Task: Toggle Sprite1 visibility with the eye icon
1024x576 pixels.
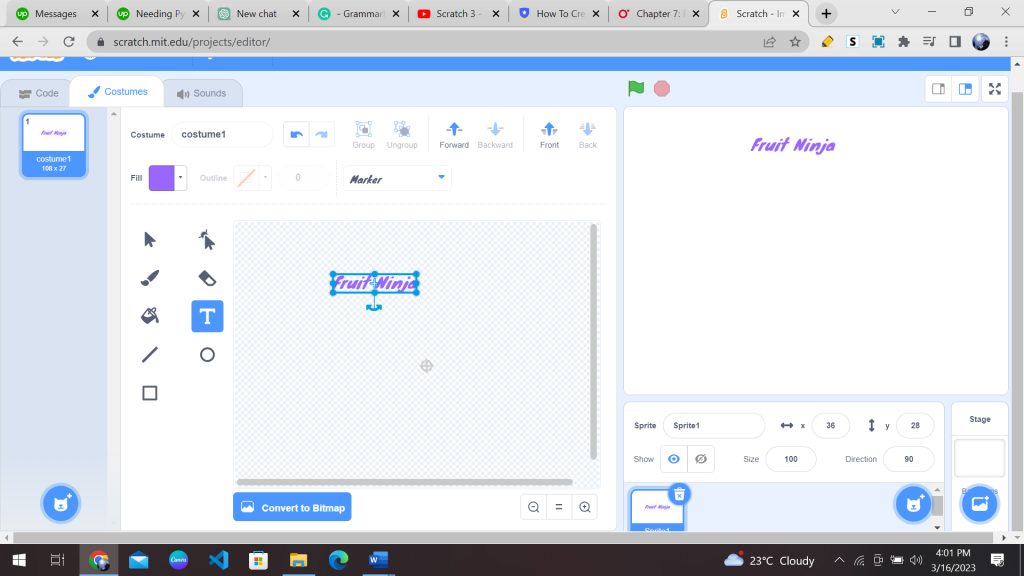Action: [x=675, y=459]
